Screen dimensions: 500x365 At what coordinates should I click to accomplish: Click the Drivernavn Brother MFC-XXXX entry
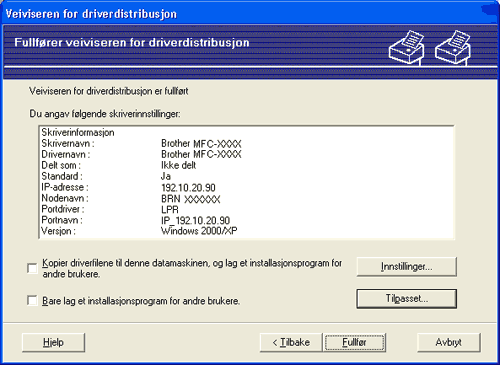[246, 154]
